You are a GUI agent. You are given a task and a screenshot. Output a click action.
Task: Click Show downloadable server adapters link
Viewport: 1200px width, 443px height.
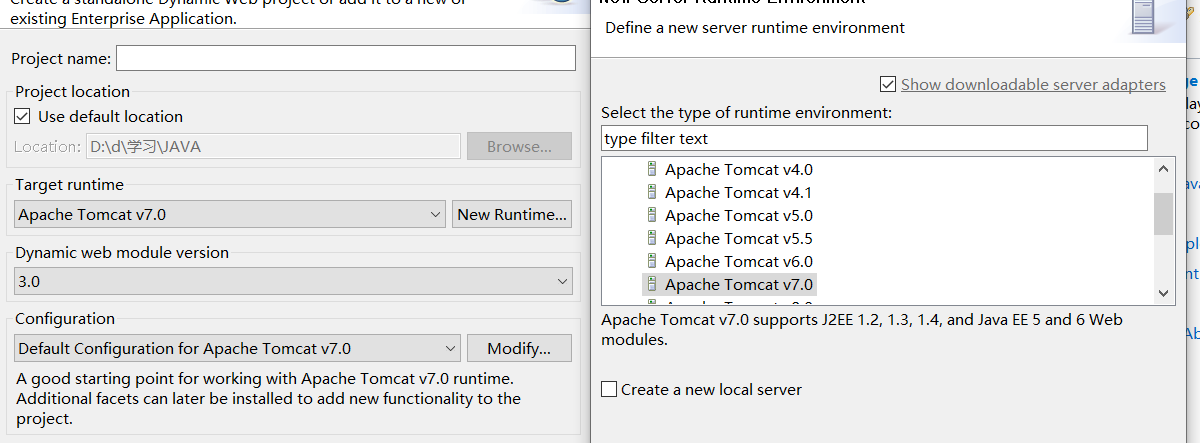click(1033, 84)
